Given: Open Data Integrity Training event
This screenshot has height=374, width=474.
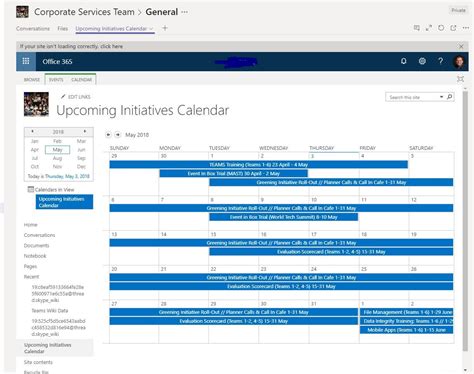Looking at the screenshot, I should (x=406, y=321).
